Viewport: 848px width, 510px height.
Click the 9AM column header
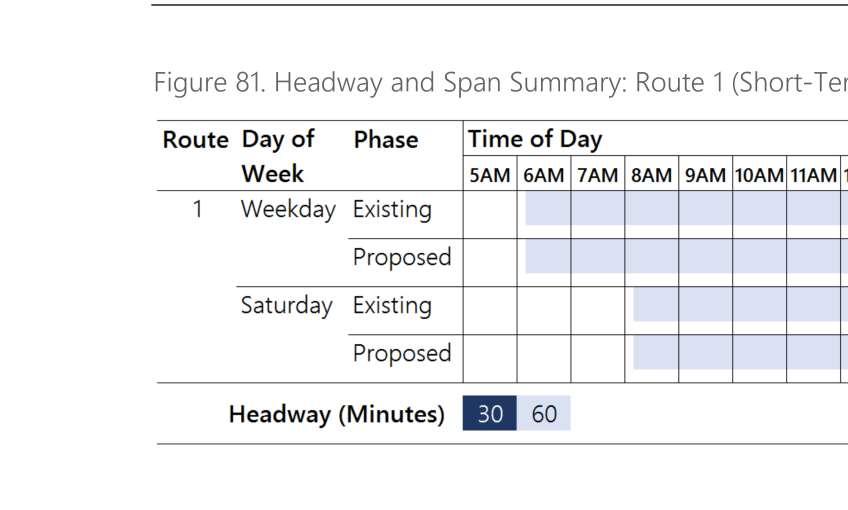pos(705,175)
